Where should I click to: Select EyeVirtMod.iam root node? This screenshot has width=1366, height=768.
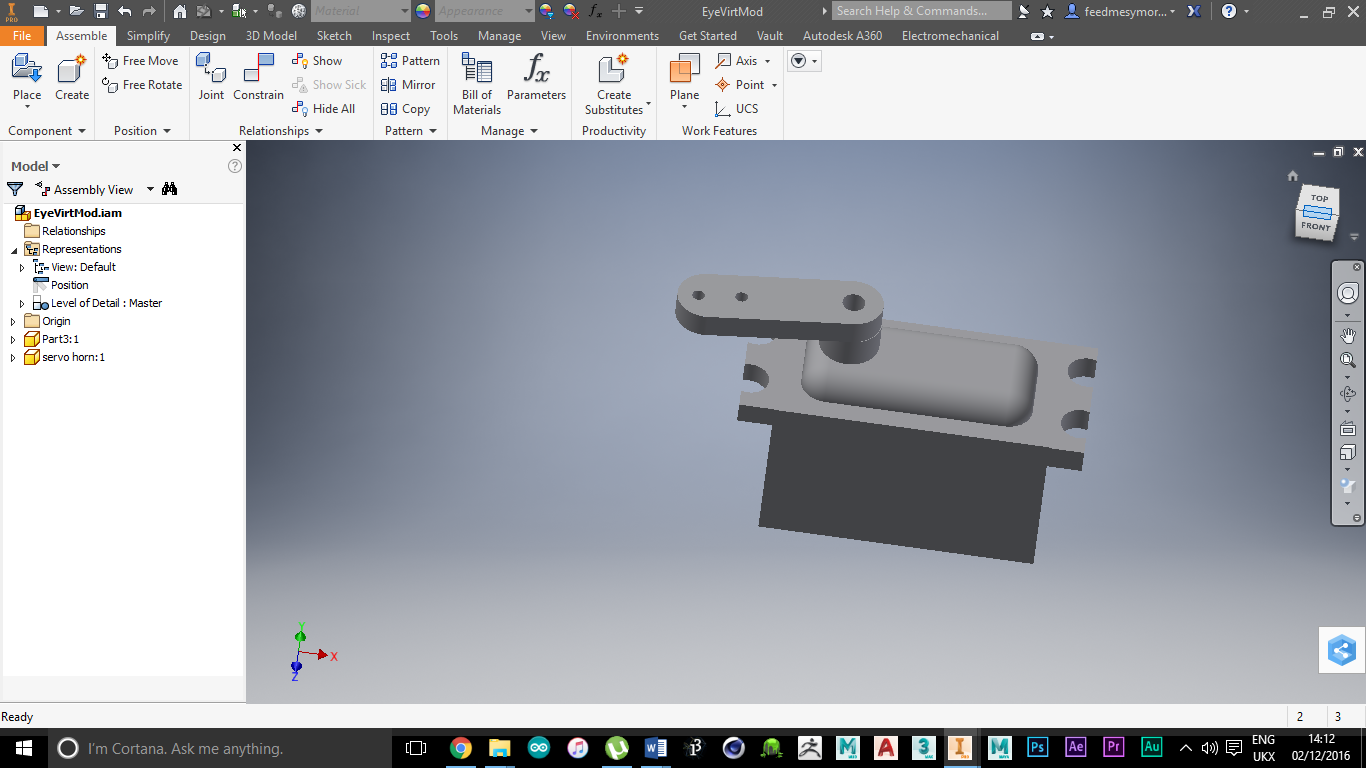pos(68,213)
